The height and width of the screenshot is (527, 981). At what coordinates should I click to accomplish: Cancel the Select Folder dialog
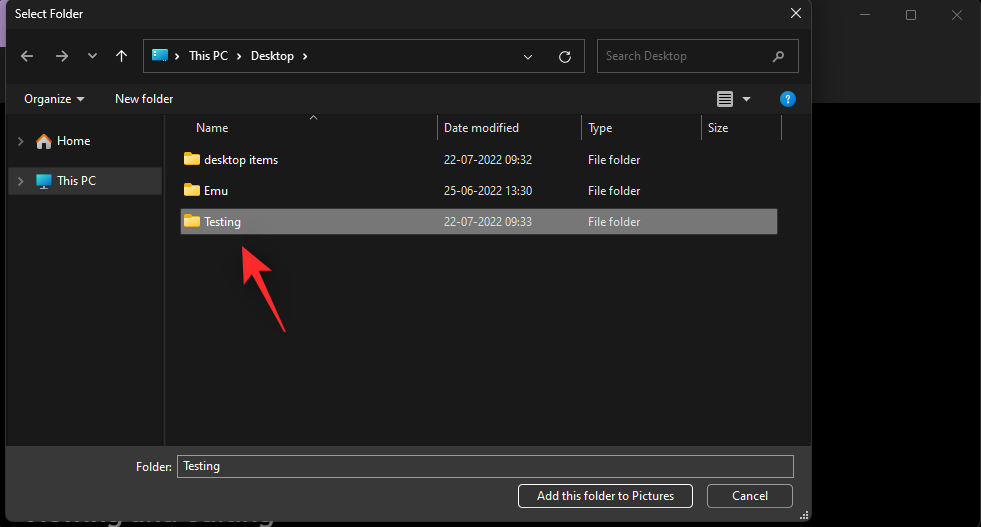coord(750,496)
